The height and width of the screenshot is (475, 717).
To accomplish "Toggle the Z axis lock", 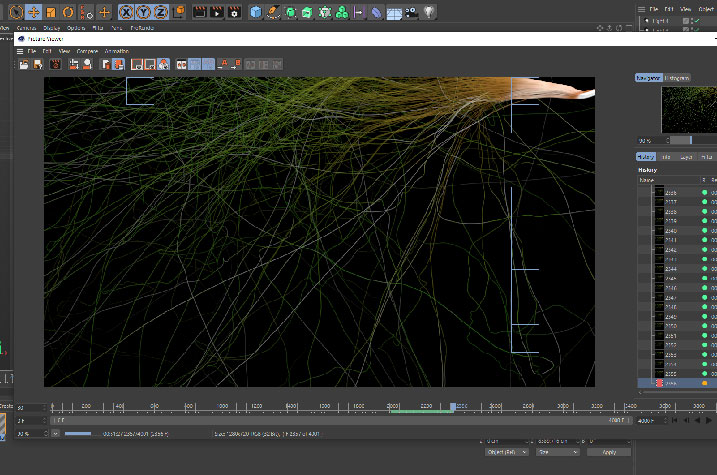I will click(x=163, y=13).
